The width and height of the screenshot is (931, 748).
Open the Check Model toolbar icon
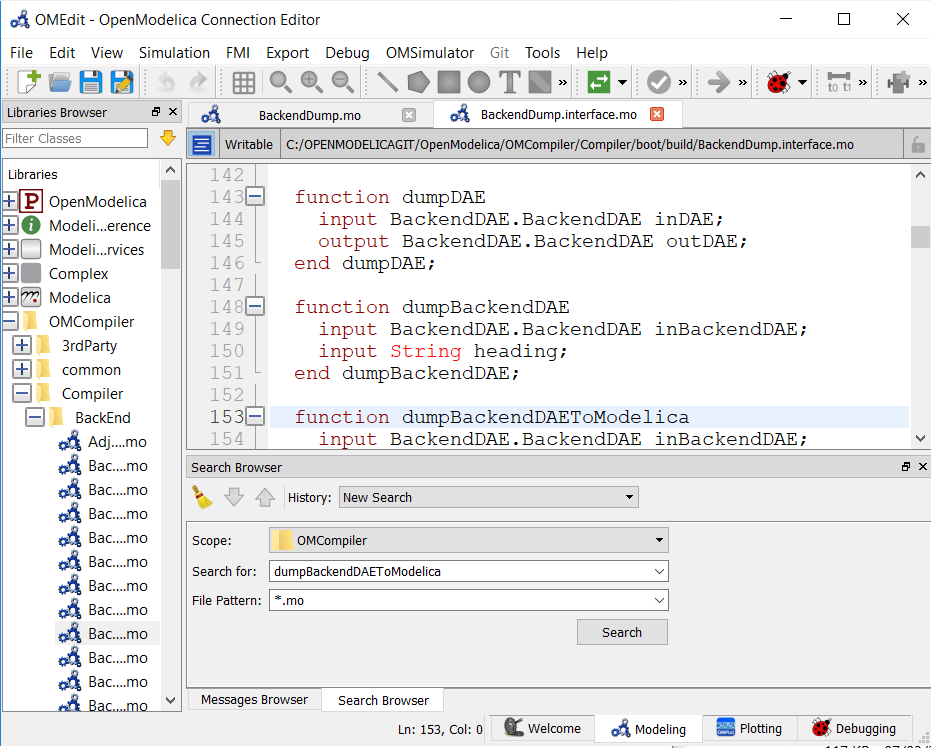pyautogui.click(x=658, y=82)
